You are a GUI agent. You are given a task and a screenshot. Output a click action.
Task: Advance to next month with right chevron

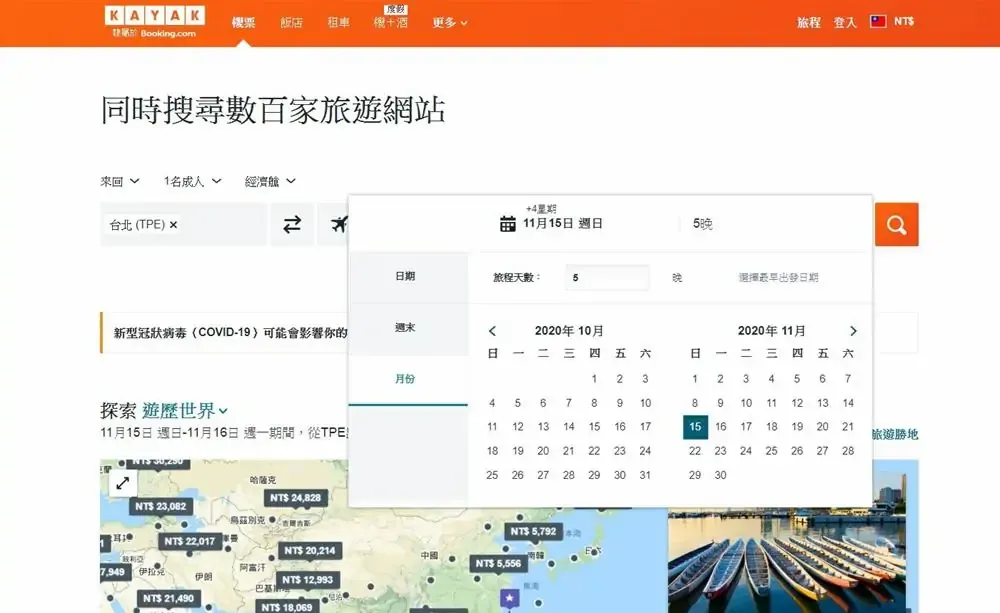(x=853, y=331)
